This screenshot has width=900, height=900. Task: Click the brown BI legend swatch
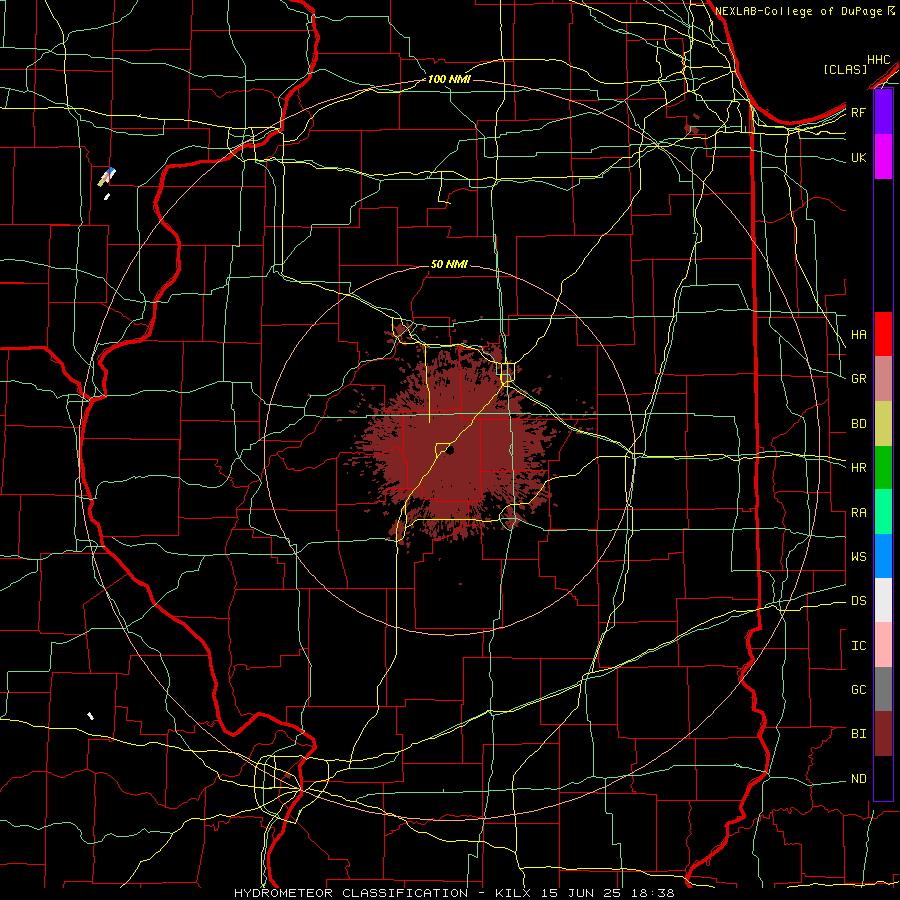point(883,734)
